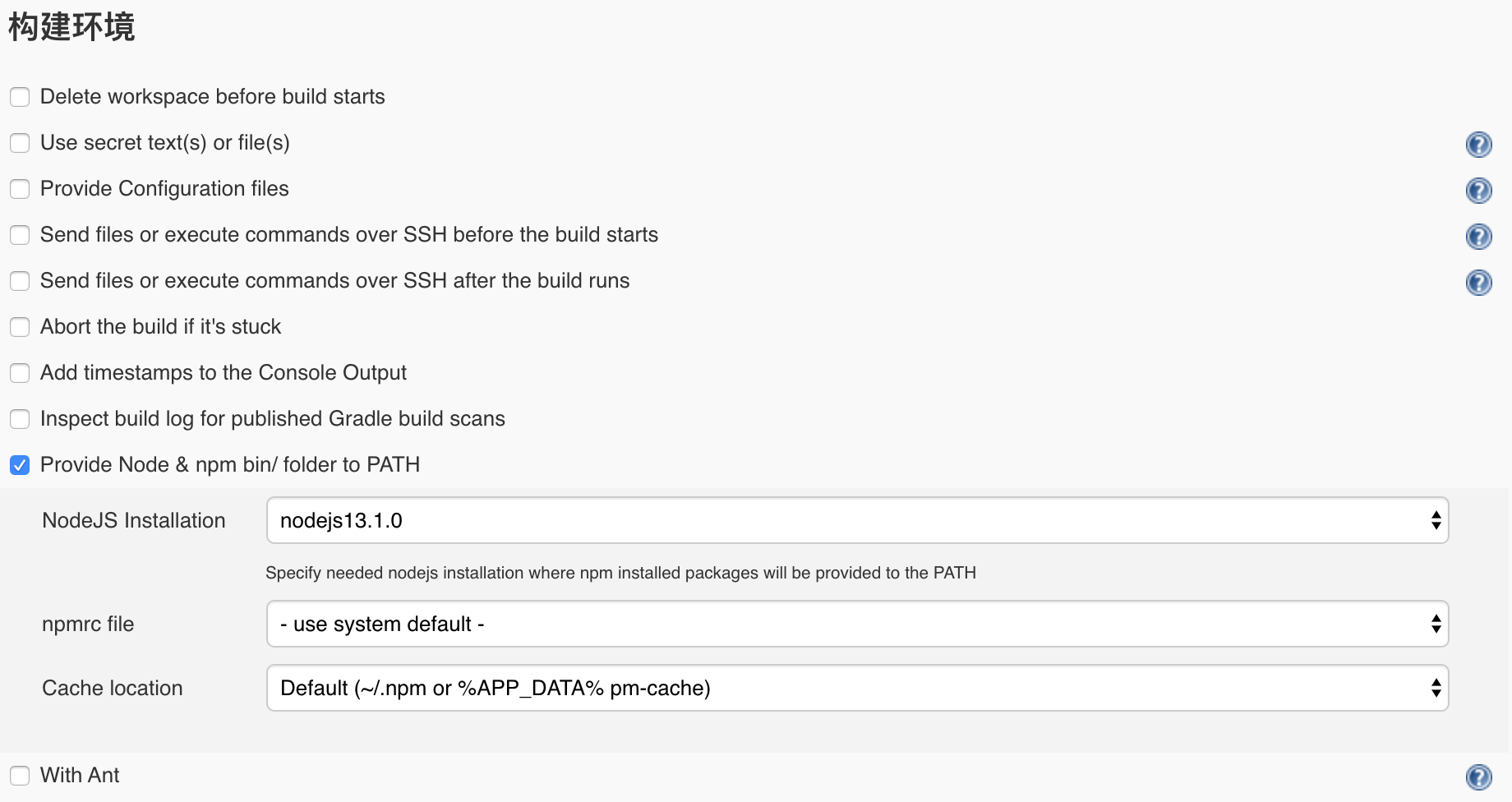Click help icon for SSH before build starts

[x=1478, y=237]
